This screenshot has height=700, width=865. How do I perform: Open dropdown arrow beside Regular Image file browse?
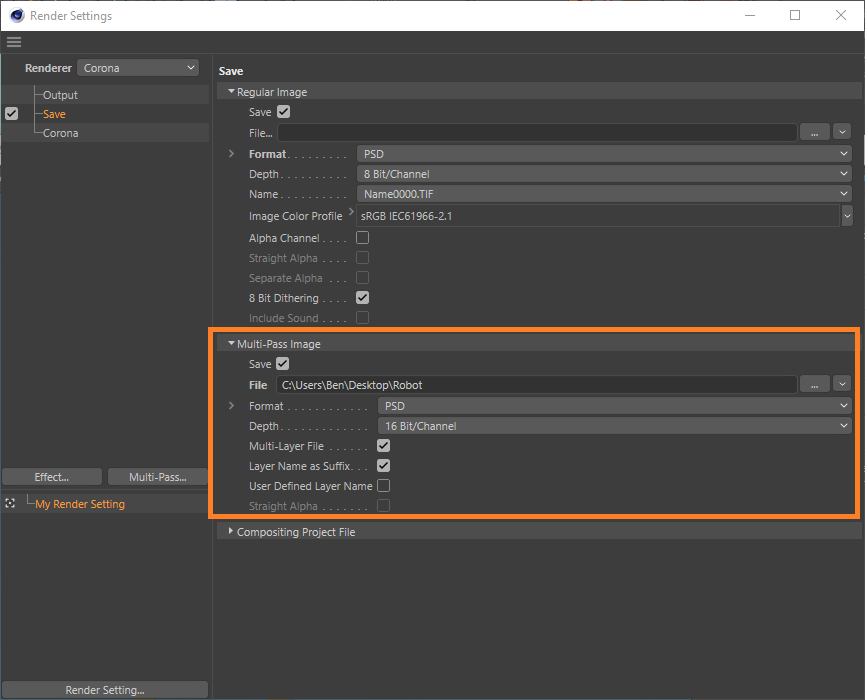pyautogui.click(x=841, y=132)
